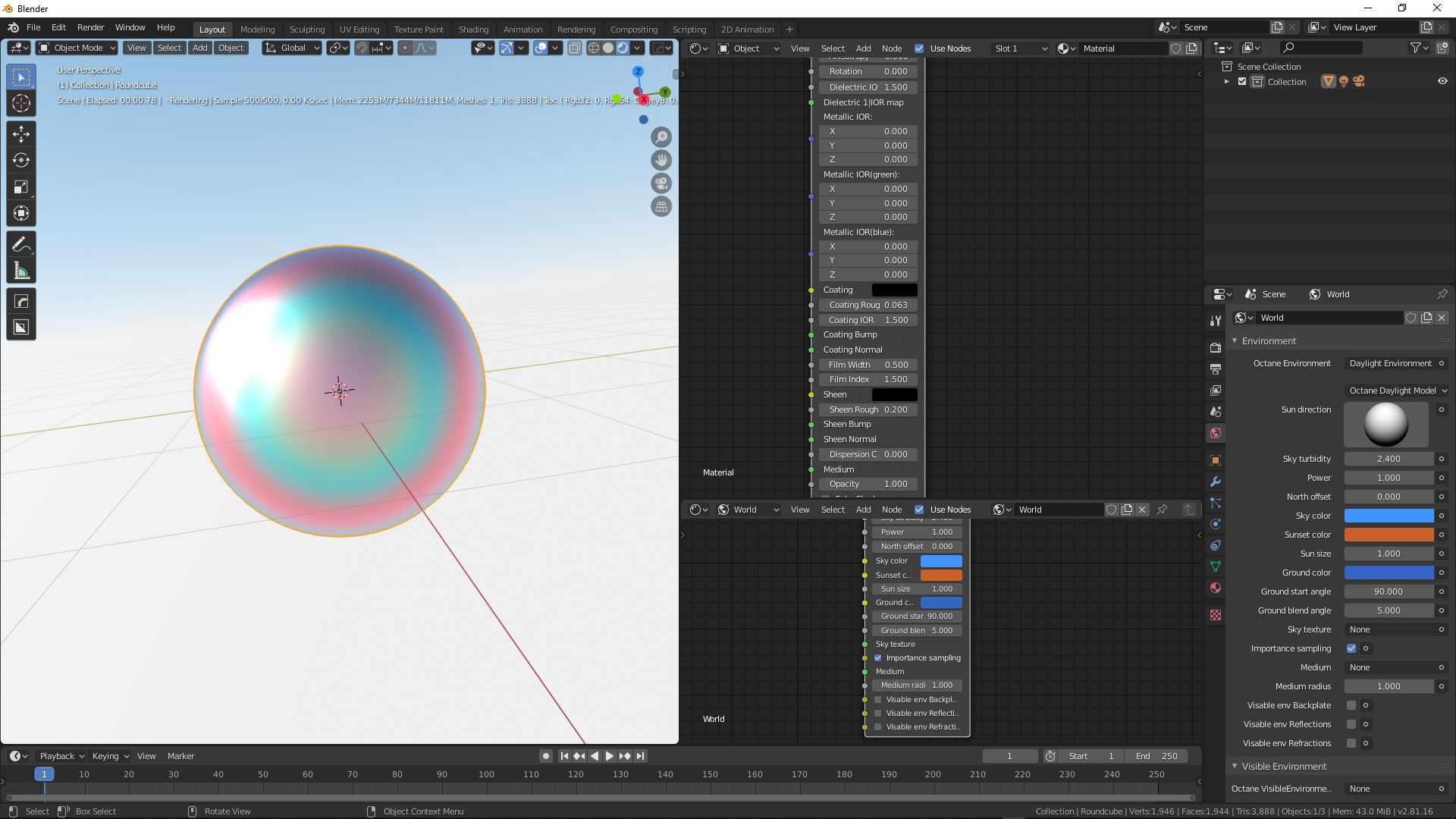This screenshot has height=819, width=1456.
Task: Open the Modifier wrench properties tab
Action: pyautogui.click(x=1216, y=482)
